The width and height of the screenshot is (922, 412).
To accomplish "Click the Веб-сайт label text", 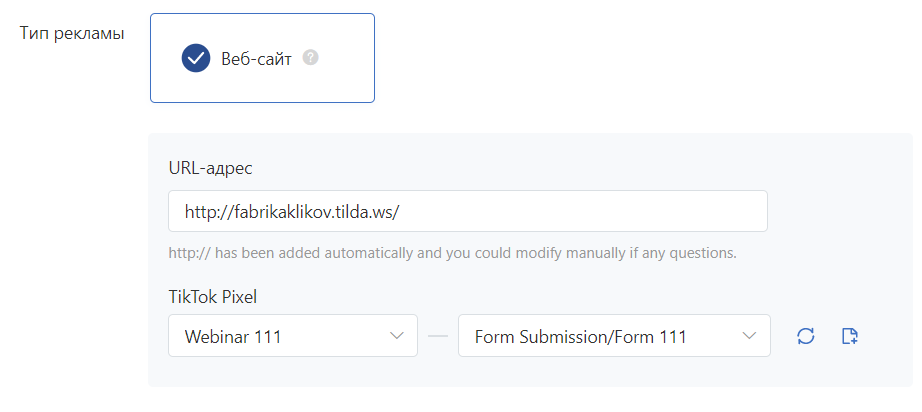I will (257, 58).
